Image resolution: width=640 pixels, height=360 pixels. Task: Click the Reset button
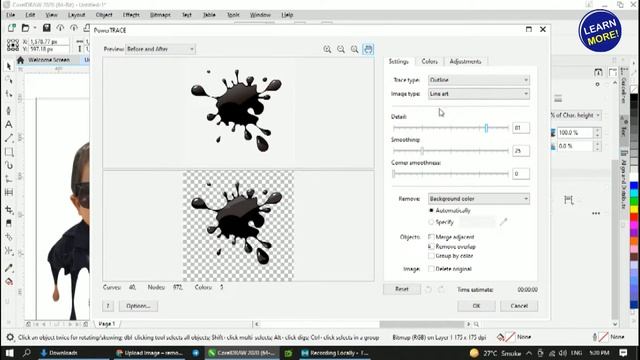(x=402, y=289)
